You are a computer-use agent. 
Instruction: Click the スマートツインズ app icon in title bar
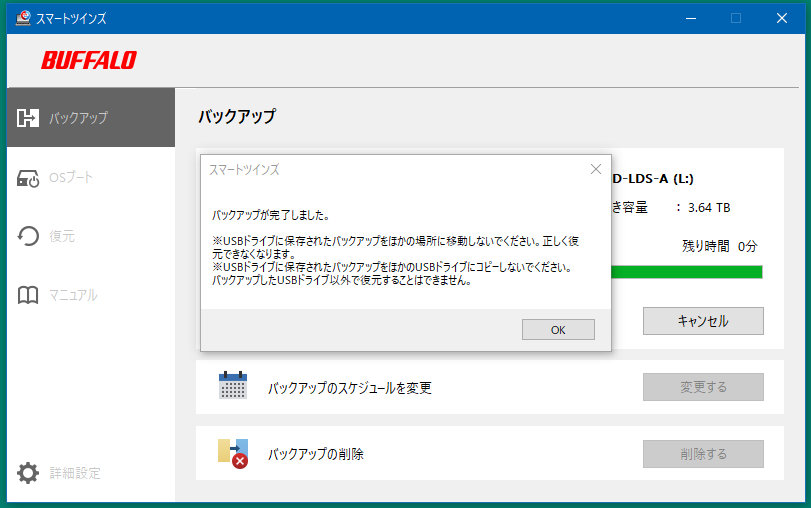23,18
